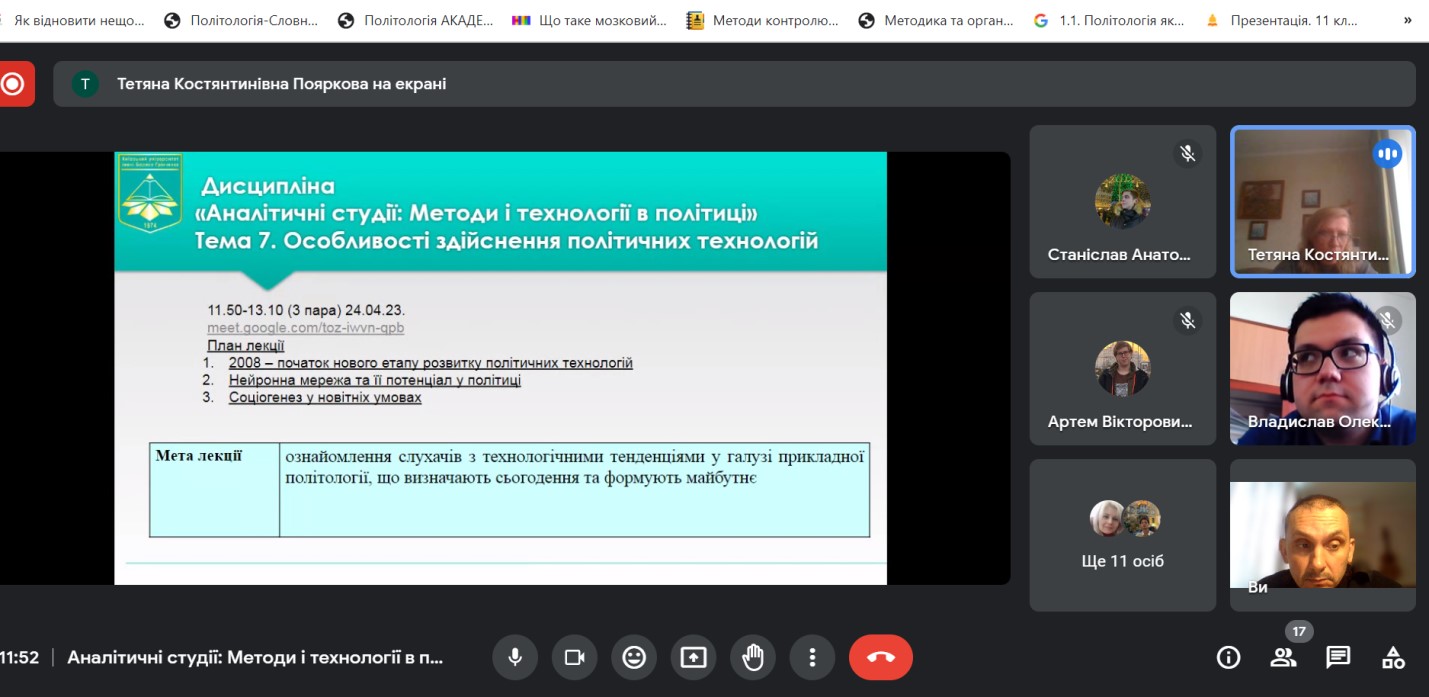Unmute Артем Вікторови... participant tile

click(1187, 320)
